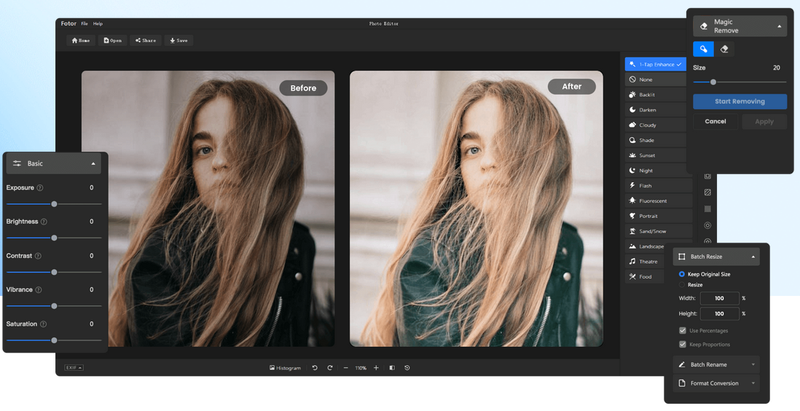Open the Histogram view
The width and height of the screenshot is (800, 411).
click(x=285, y=368)
